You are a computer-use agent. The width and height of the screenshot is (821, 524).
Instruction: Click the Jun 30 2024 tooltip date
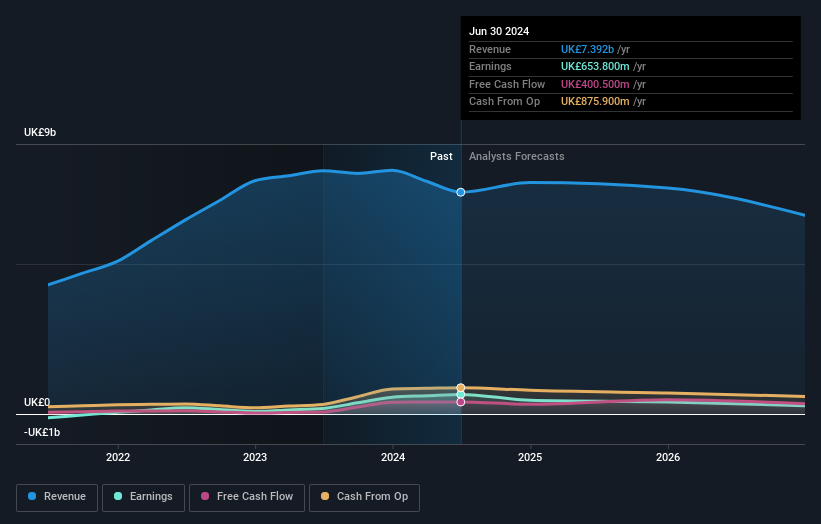point(499,31)
